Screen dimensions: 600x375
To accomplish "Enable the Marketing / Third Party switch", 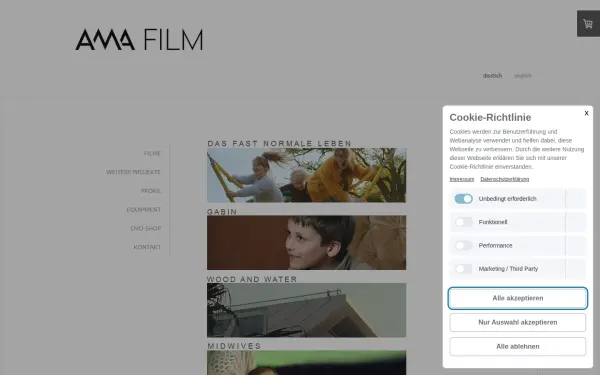I will point(463,269).
